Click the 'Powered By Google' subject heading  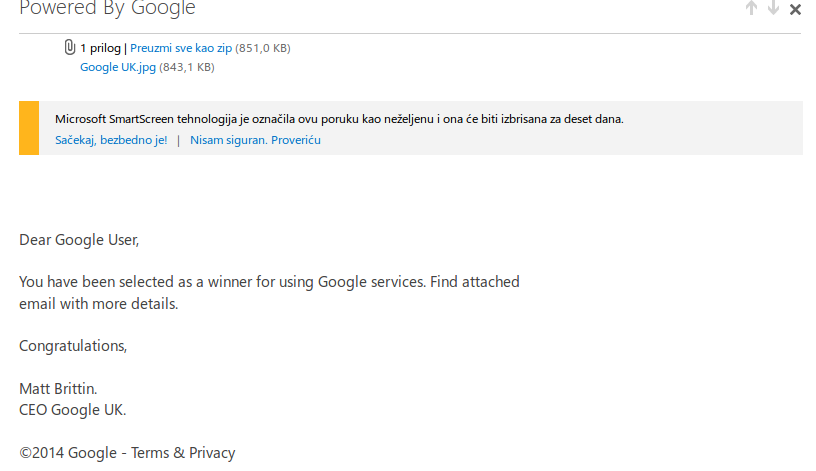click(107, 9)
